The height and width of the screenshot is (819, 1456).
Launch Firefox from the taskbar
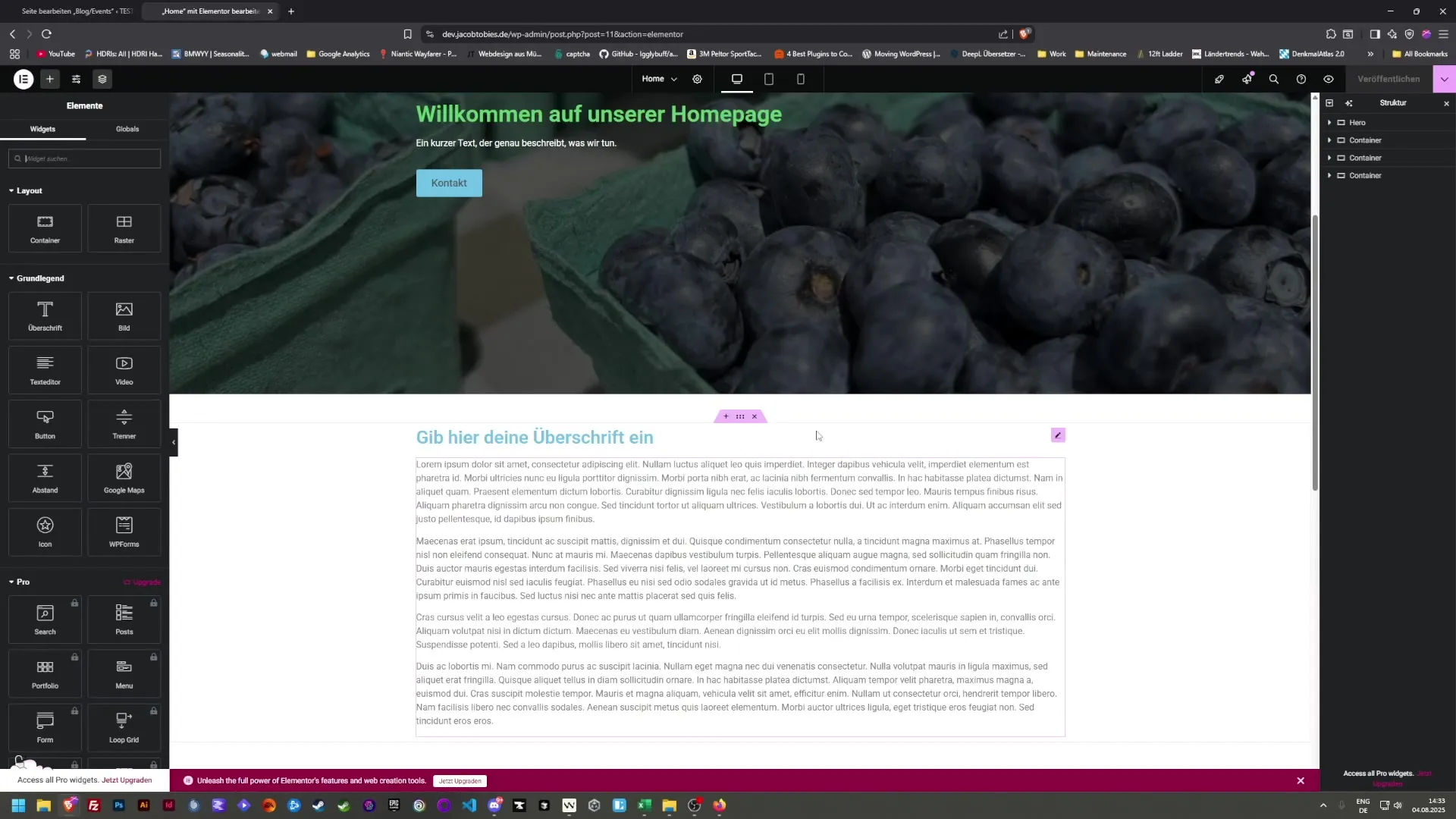coord(719,805)
